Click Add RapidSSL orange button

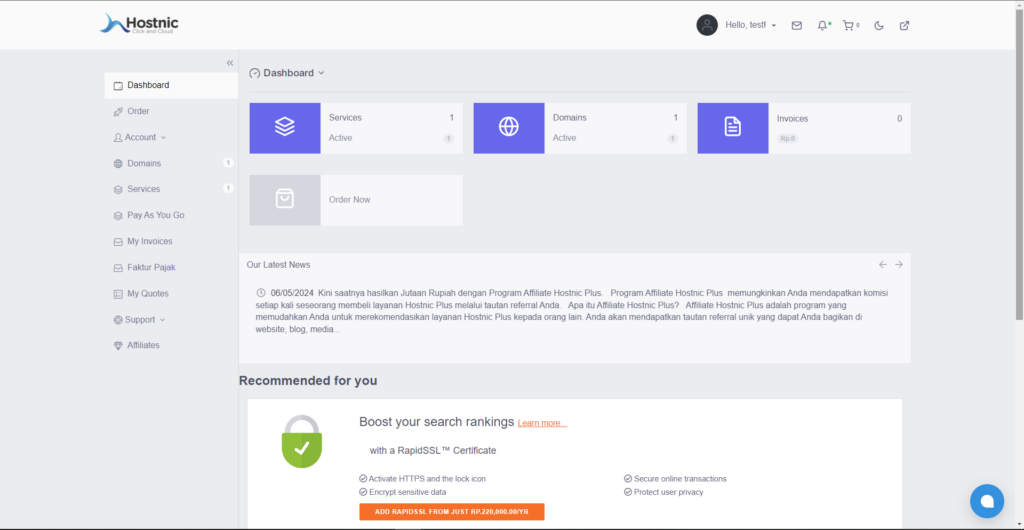tap(452, 512)
